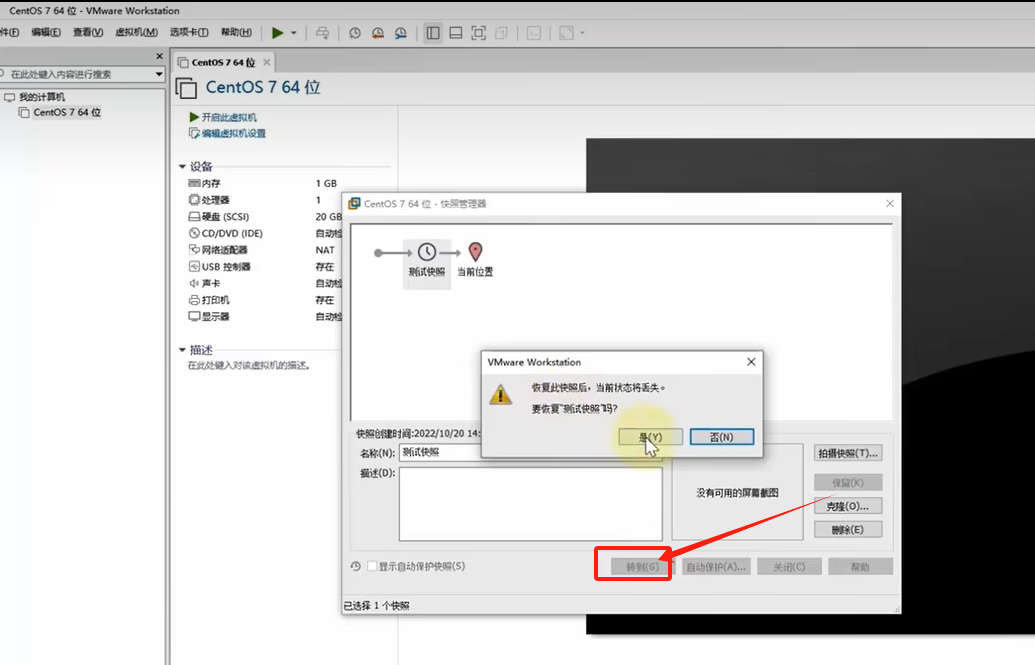Confirm restore with the 是(Y) button
The height and width of the screenshot is (665, 1035).
click(651, 437)
